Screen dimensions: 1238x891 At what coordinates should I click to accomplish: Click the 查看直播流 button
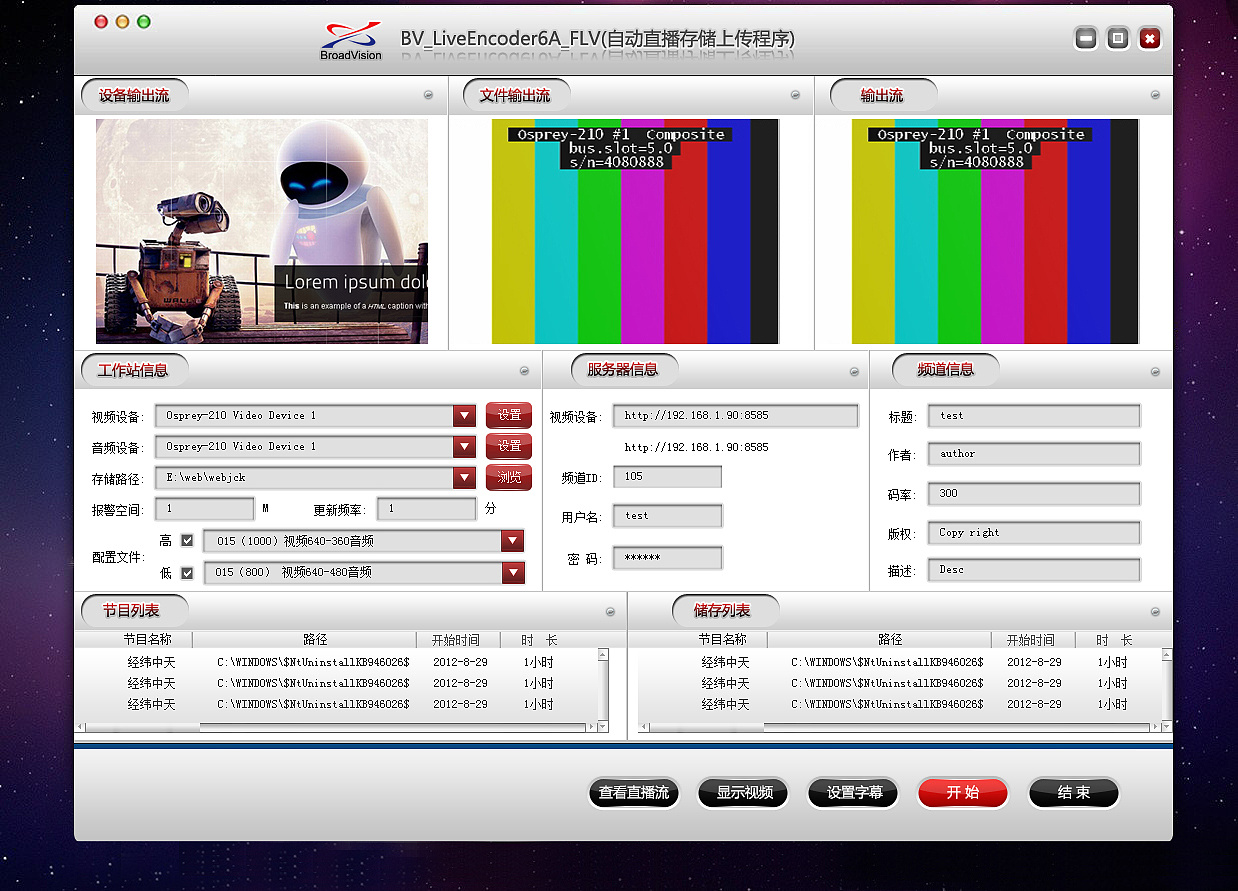[634, 793]
